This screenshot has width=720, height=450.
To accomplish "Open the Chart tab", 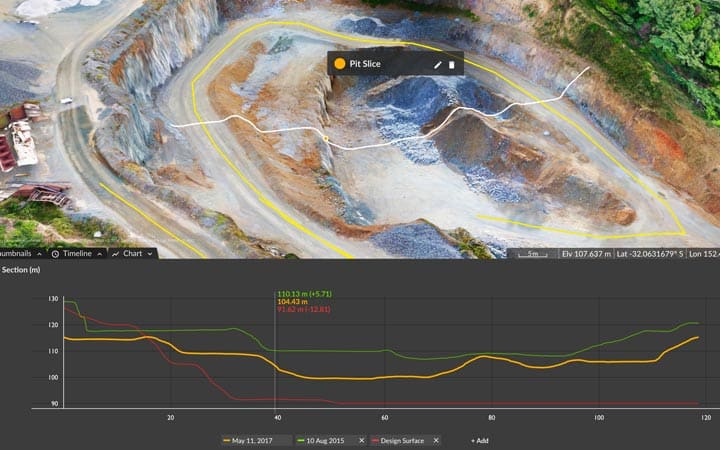I will pyautogui.click(x=132, y=253).
